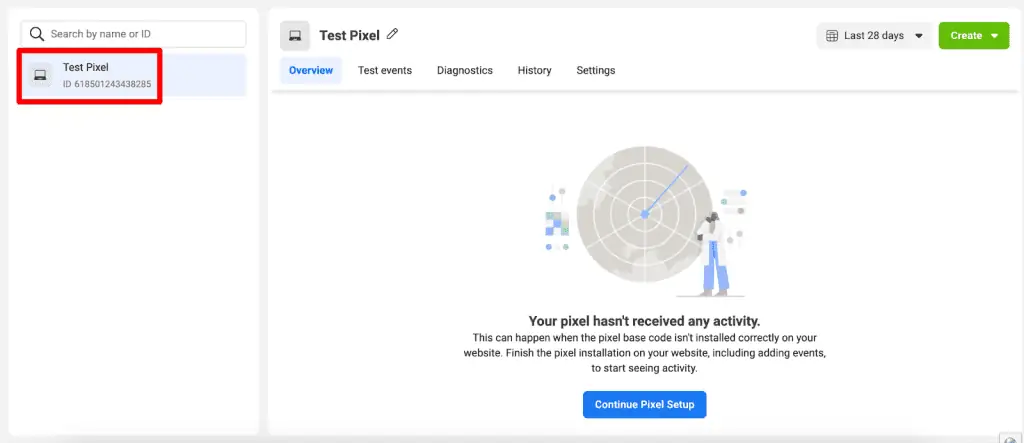Expand the caret arrow next to Last 28 days
The height and width of the screenshot is (443, 1024).
tap(919, 36)
